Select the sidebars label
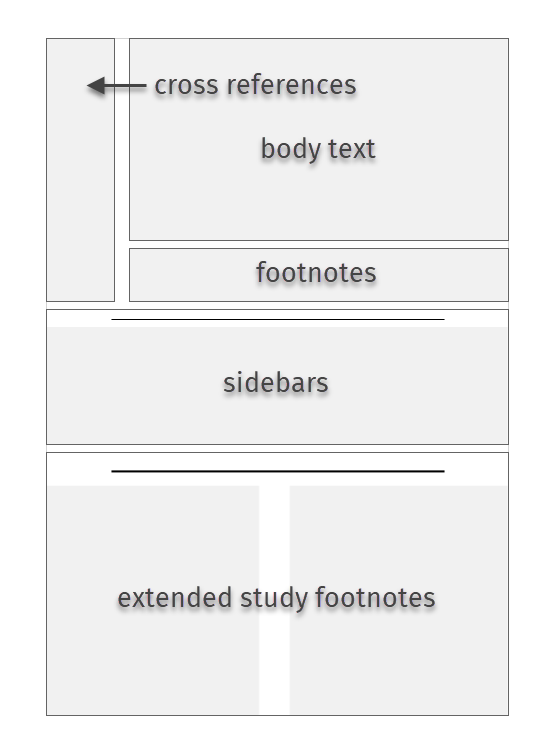Image resolution: width=540 pixels, height=739 pixels. tap(276, 382)
